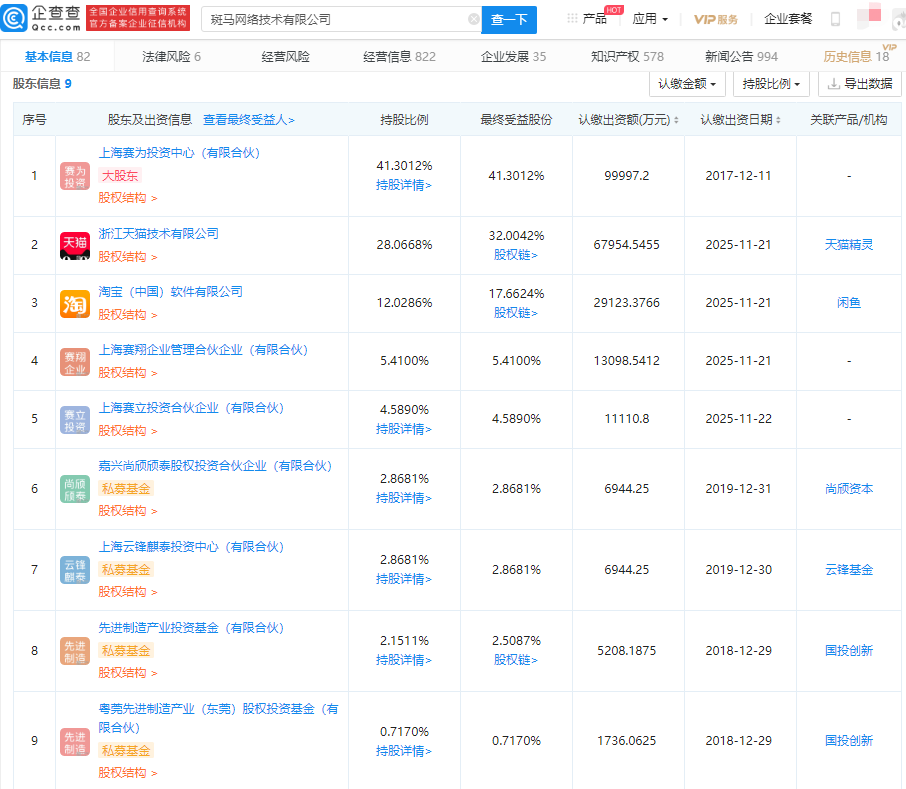The width and height of the screenshot is (906, 789).
Task: Expand 股权结构 for 先进制造产业投资基金
Action: pos(127,673)
